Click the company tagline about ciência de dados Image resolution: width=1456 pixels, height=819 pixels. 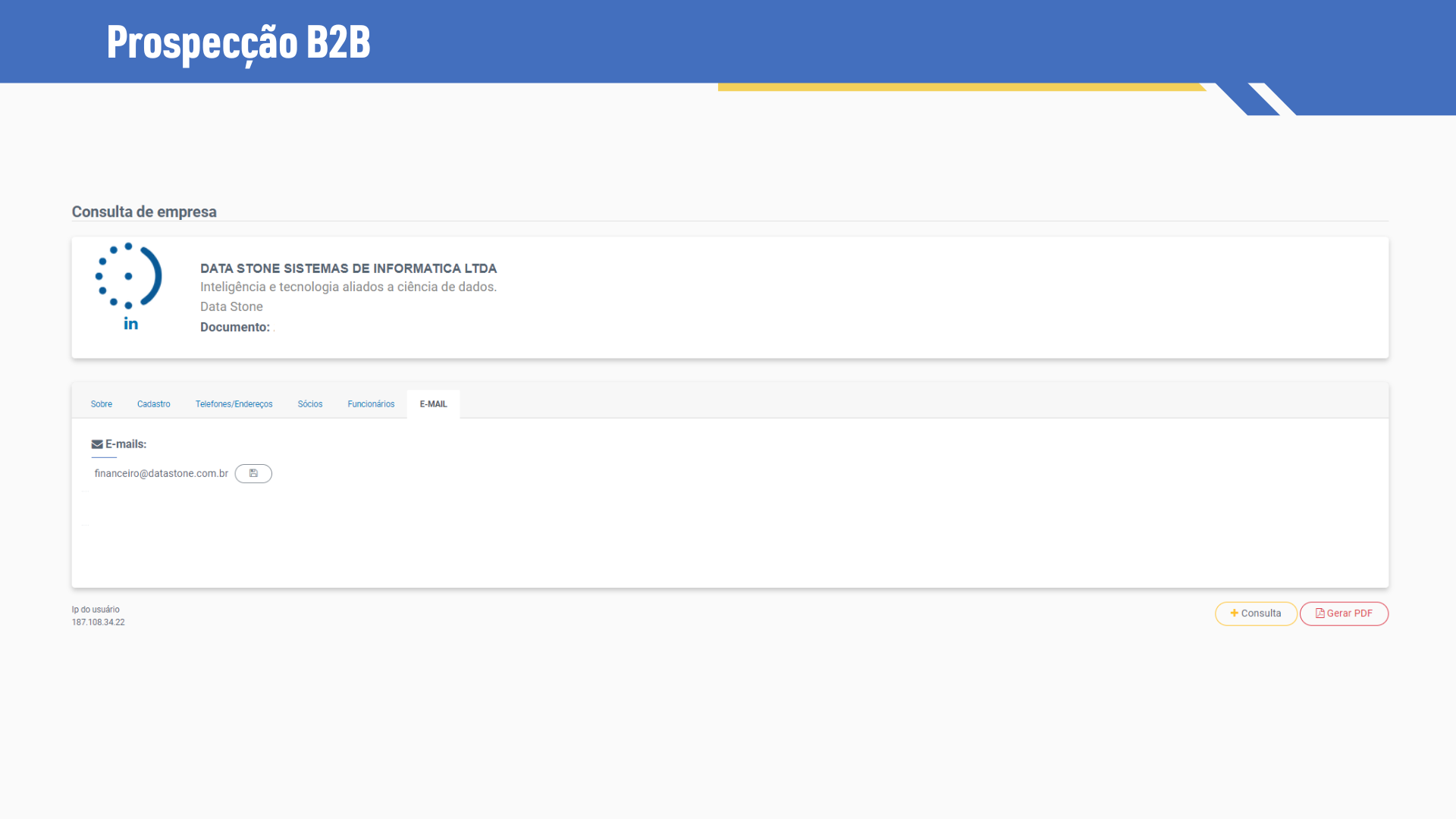tap(348, 287)
